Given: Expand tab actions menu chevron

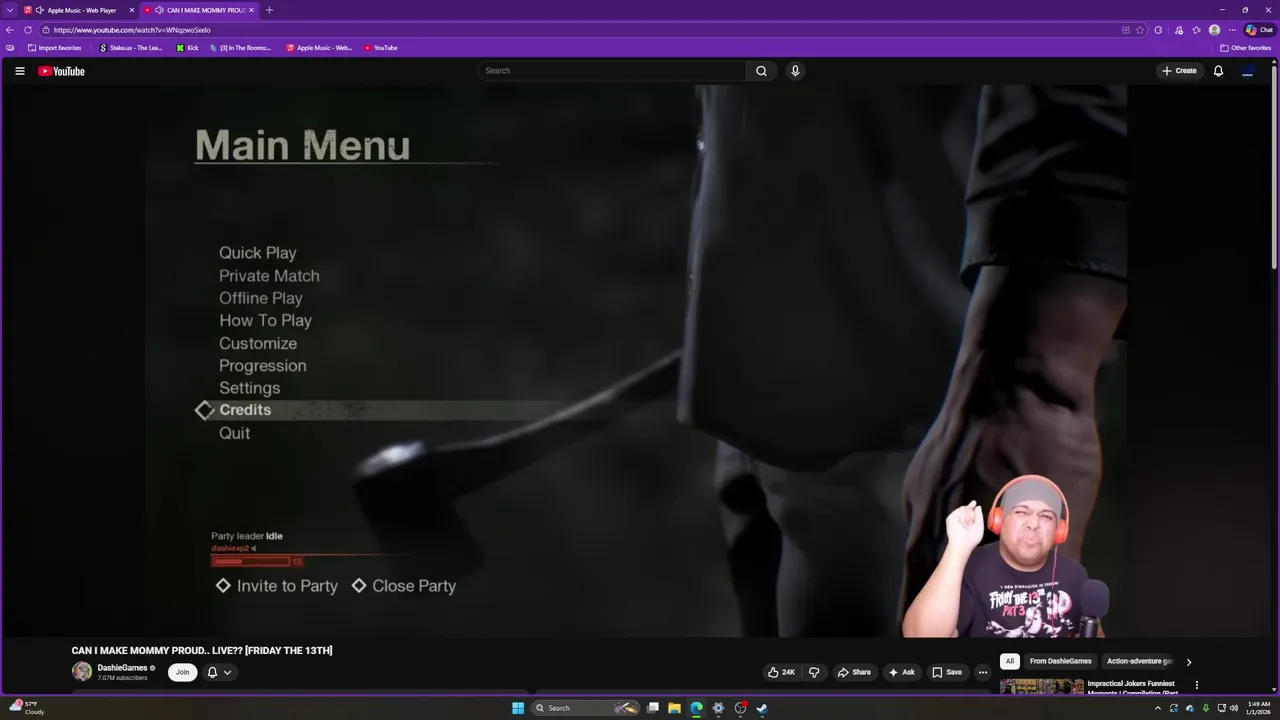Looking at the screenshot, I should point(10,10).
